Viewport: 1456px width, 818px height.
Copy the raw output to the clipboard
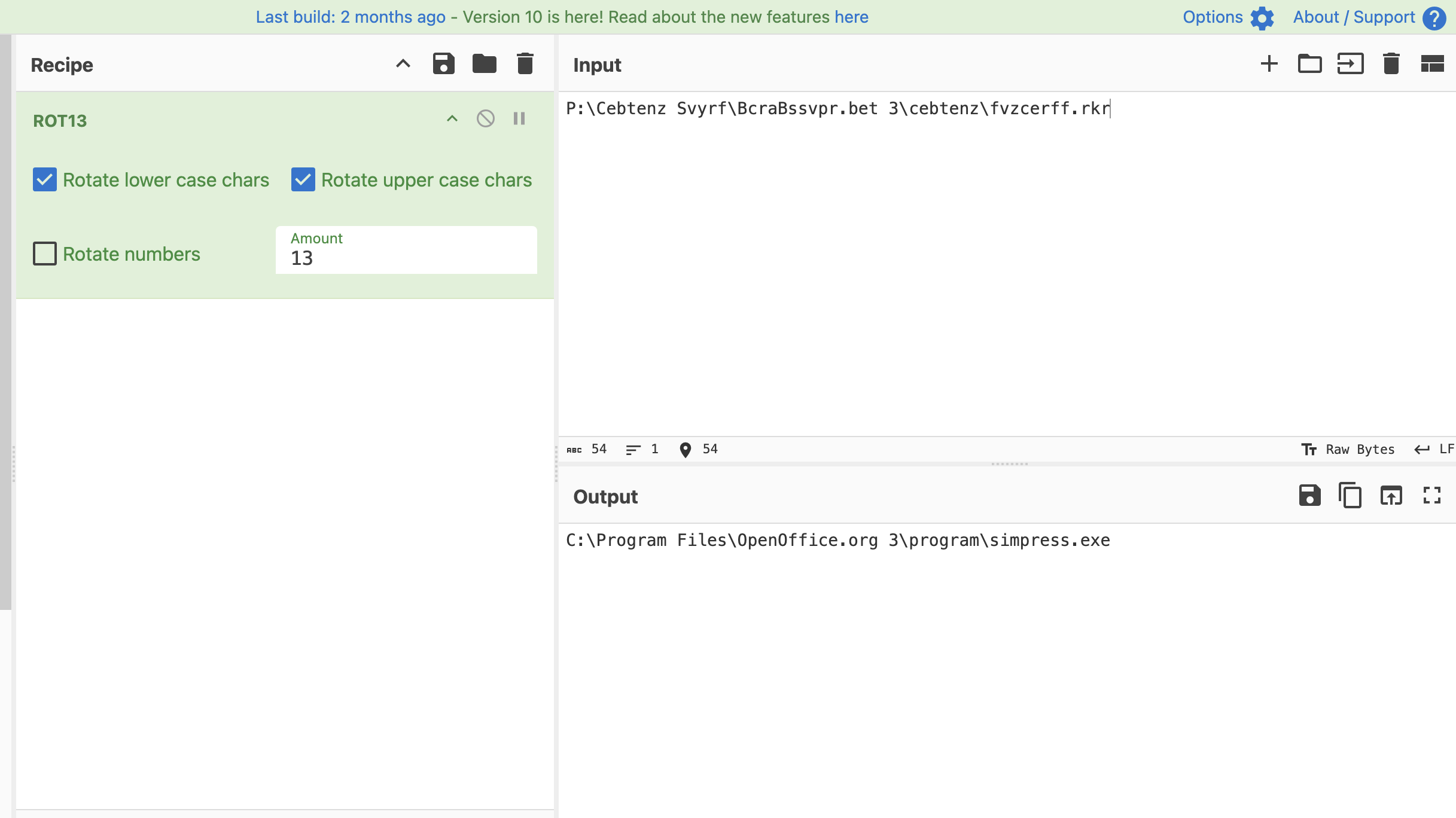[x=1350, y=496]
